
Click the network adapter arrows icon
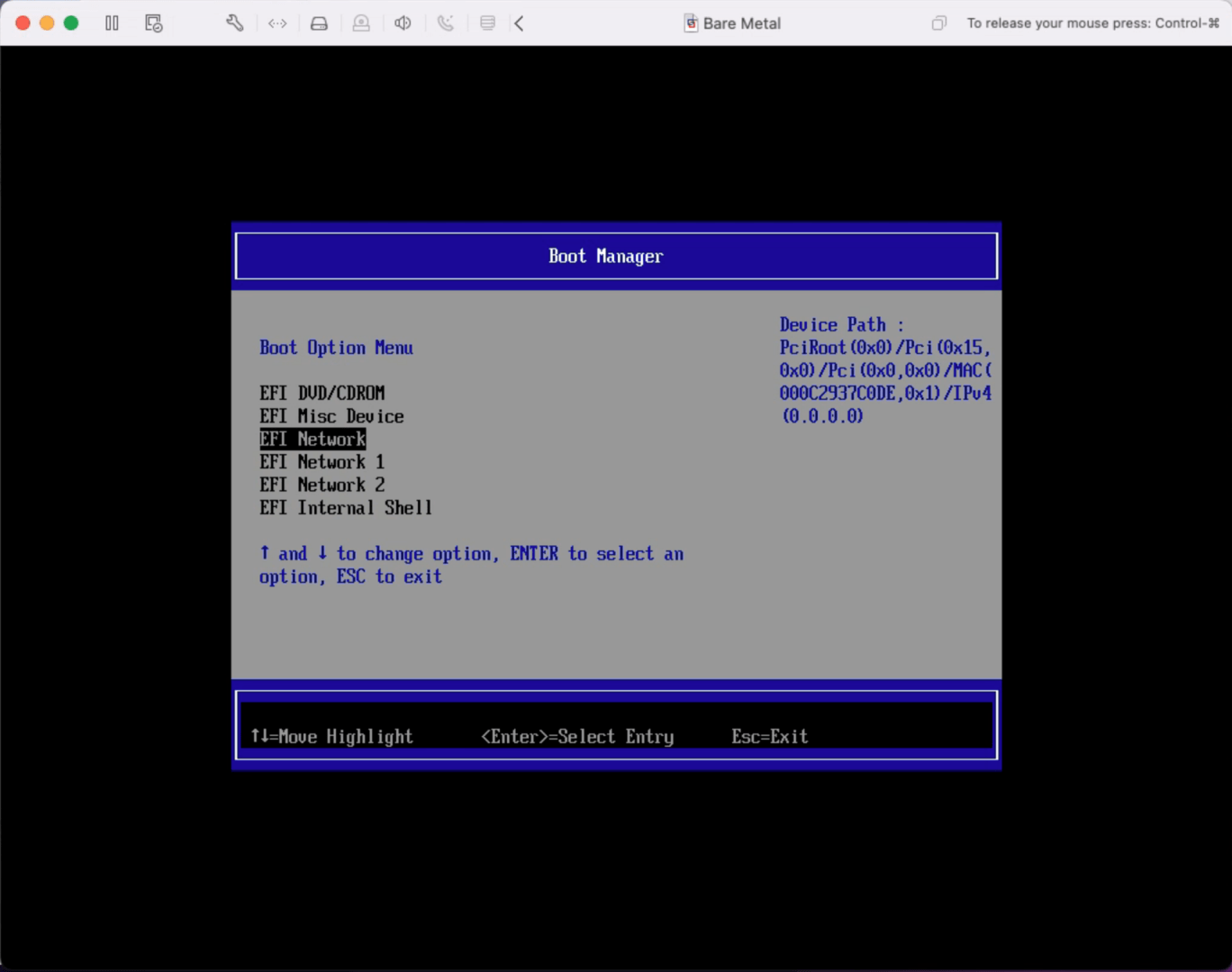point(277,23)
